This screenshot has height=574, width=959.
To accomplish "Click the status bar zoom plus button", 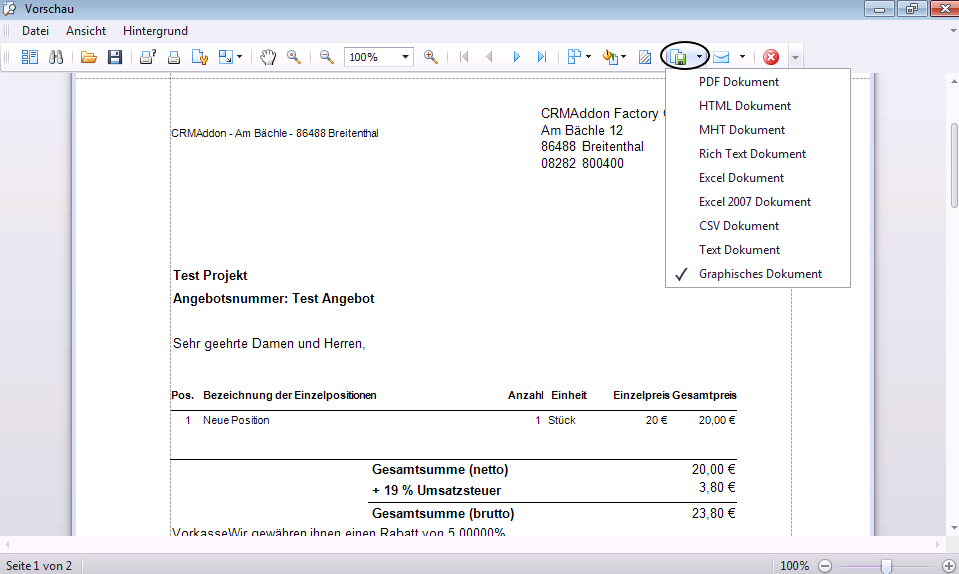I will (949, 566).
